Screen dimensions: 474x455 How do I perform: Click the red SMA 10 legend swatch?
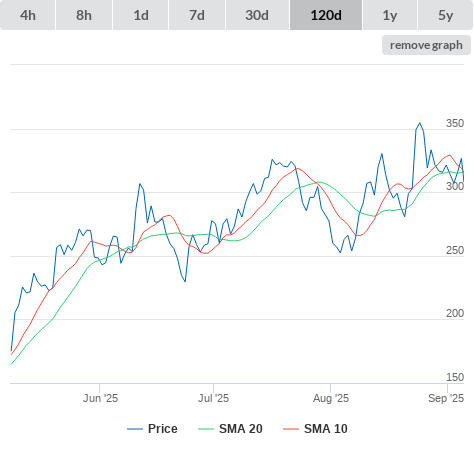pos(291,429)
